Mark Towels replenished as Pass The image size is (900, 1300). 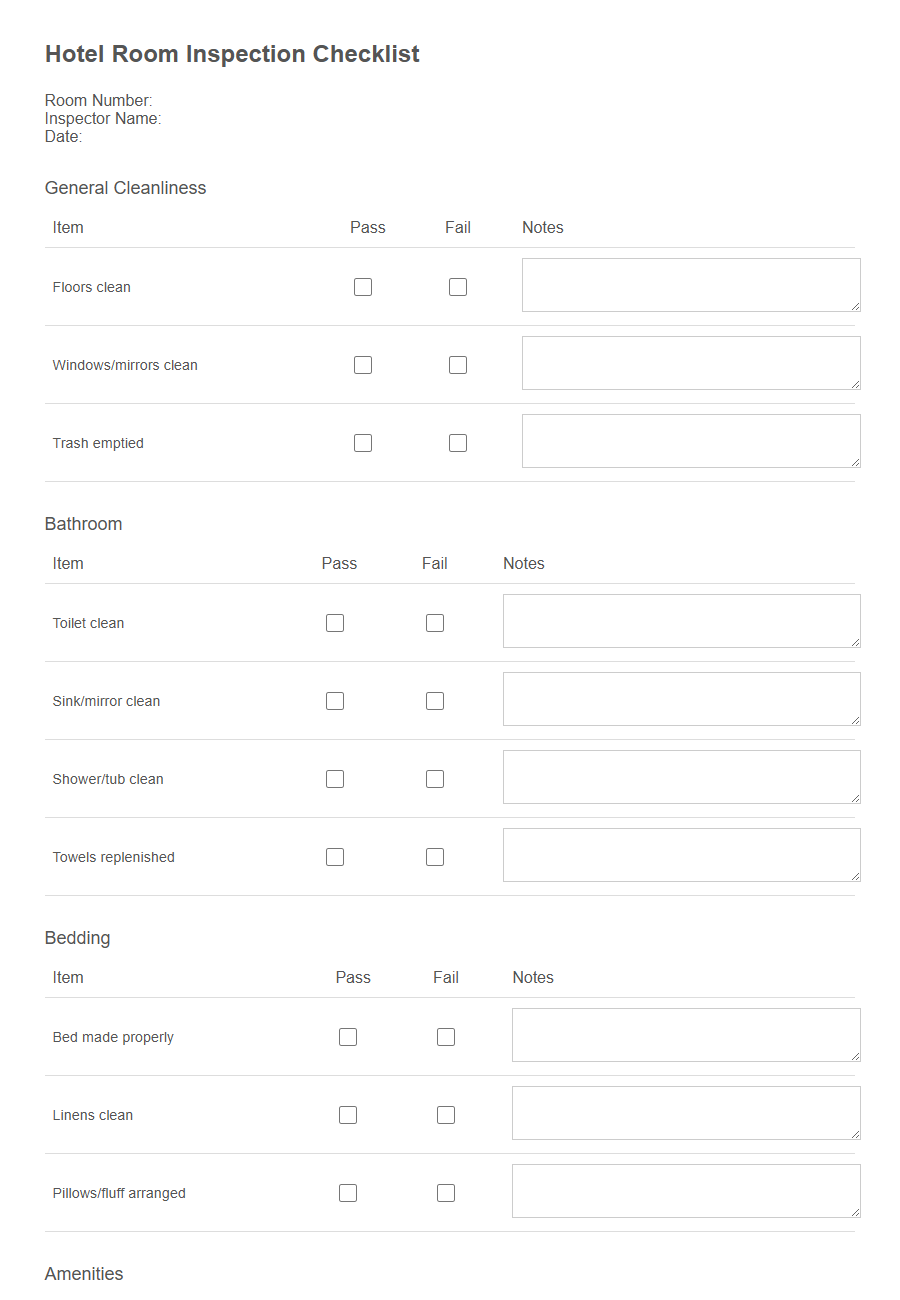[x=334, y=856]
